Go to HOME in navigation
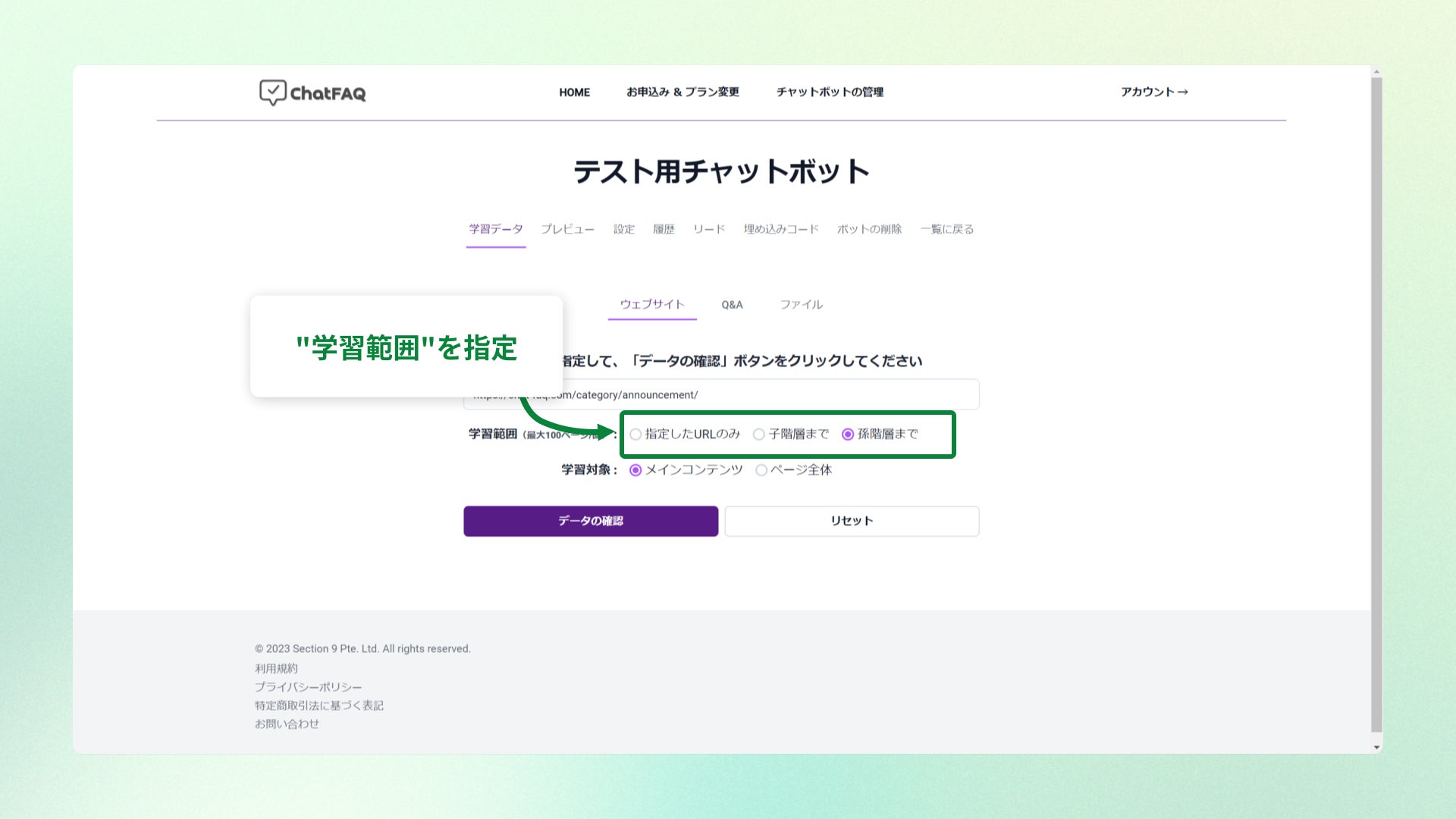The height and width of the screenshot is (819, 1456). tap(574, 93)
